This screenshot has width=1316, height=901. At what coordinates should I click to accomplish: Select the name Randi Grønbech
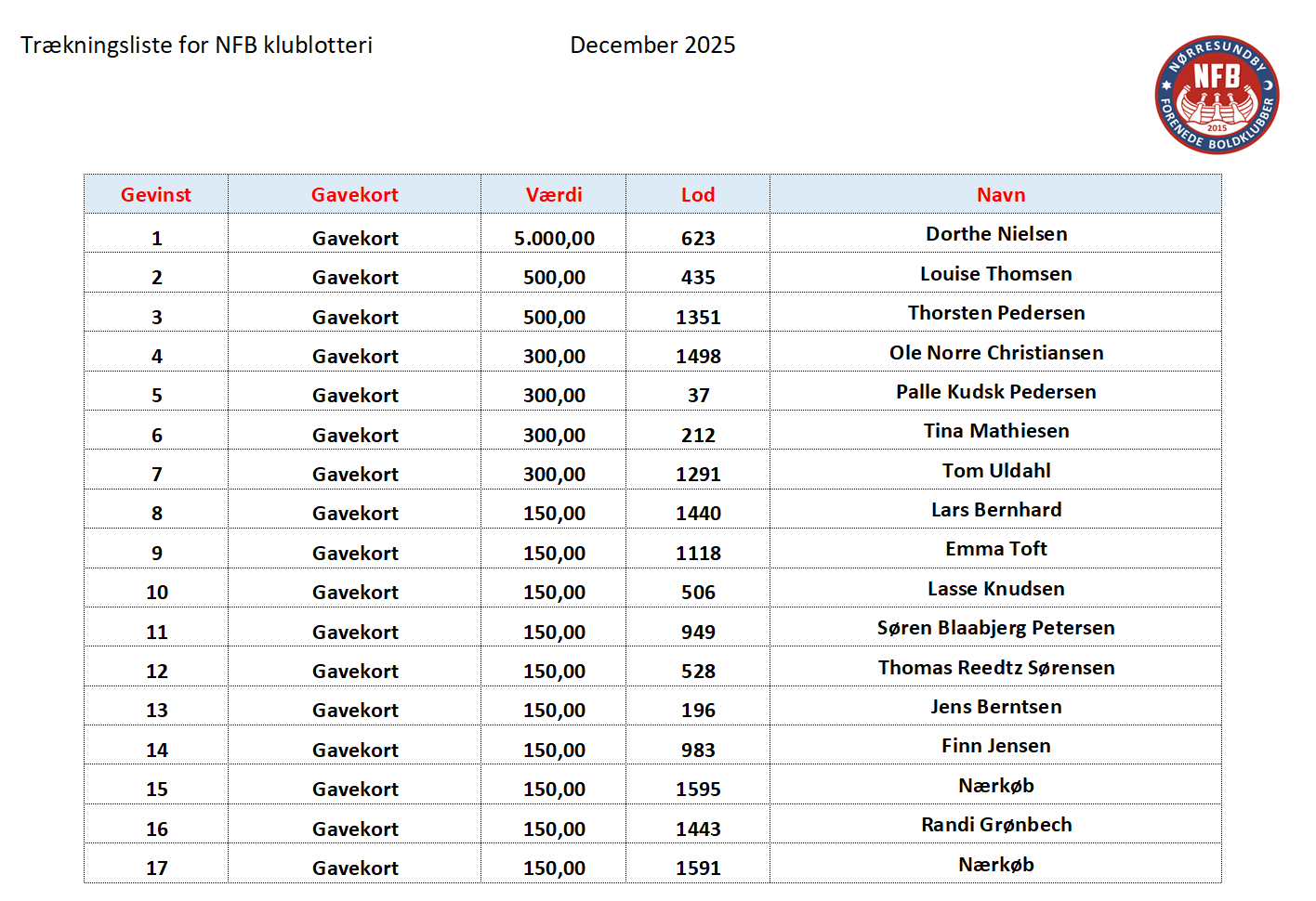(996, 825)
